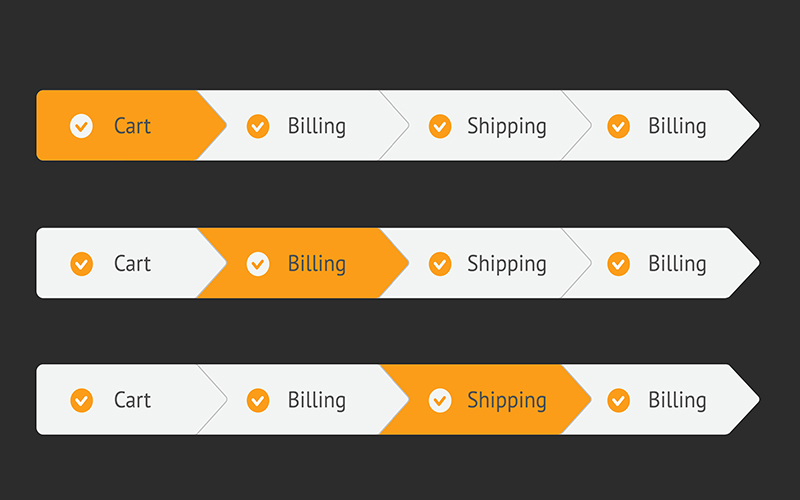This screenshot has height=500, width=800.
Task: Click the Cart label in the middle bar
Action: pyautogui.click(x=132, y=264)
